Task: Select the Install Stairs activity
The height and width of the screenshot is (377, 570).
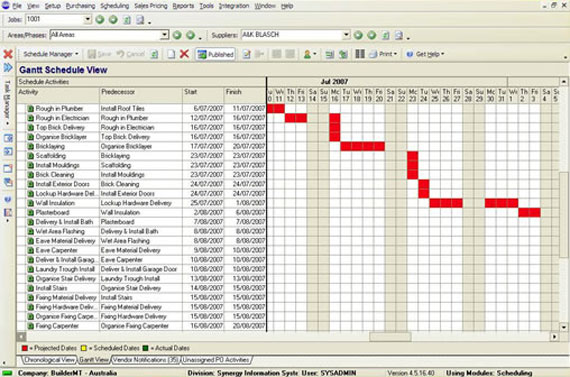Action: tap(51, 288)
